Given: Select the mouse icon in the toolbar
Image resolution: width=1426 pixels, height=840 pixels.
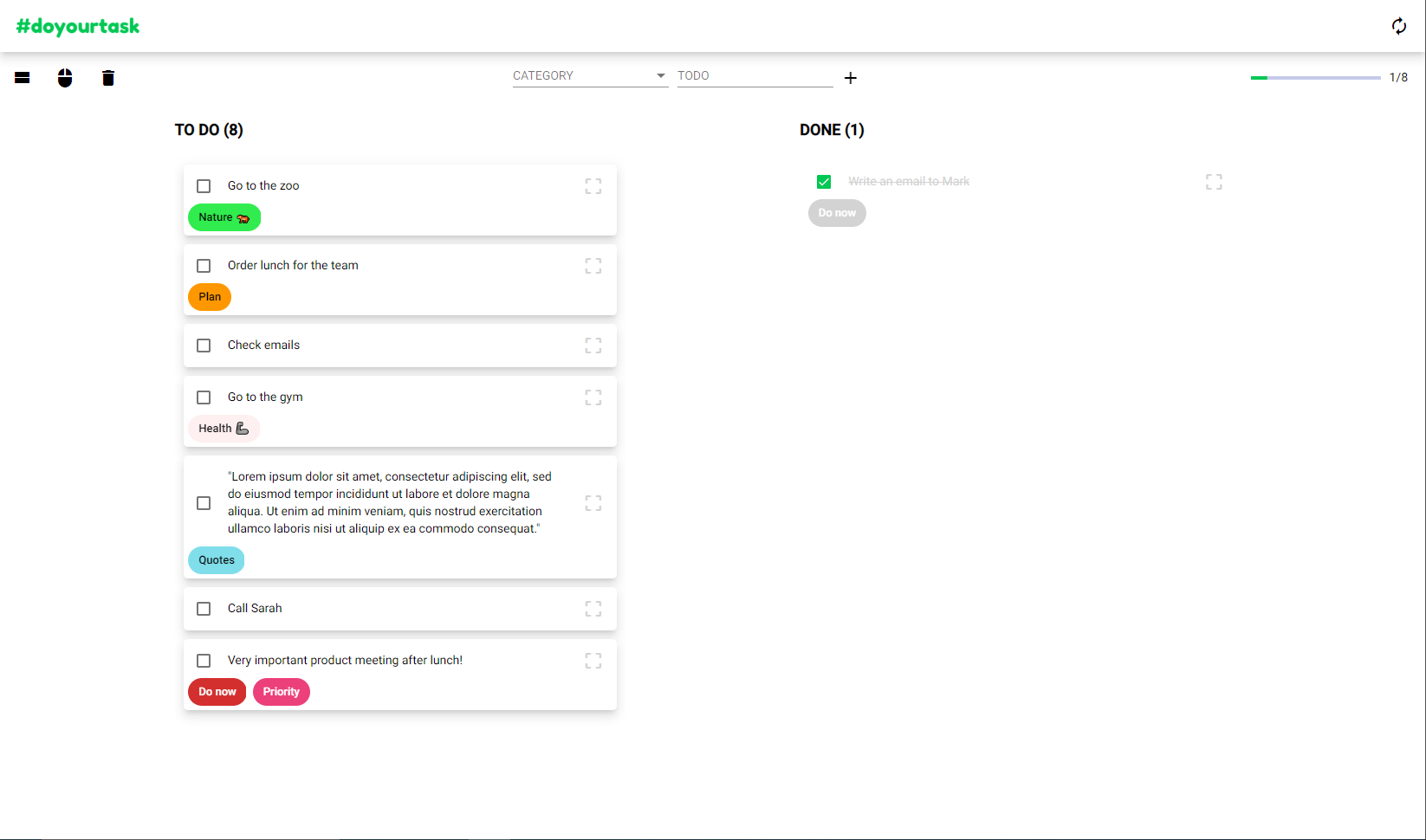Looking at the screenshot, I should (65, 78).
